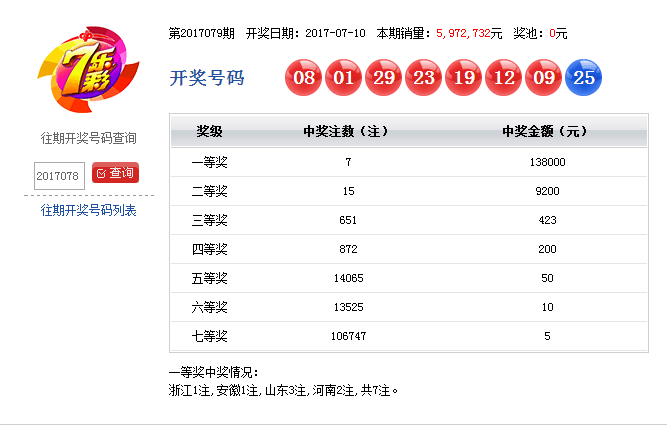Click the 七等奖 row label
The width and height of the screenshot is (667, 425).
[209, 336]
